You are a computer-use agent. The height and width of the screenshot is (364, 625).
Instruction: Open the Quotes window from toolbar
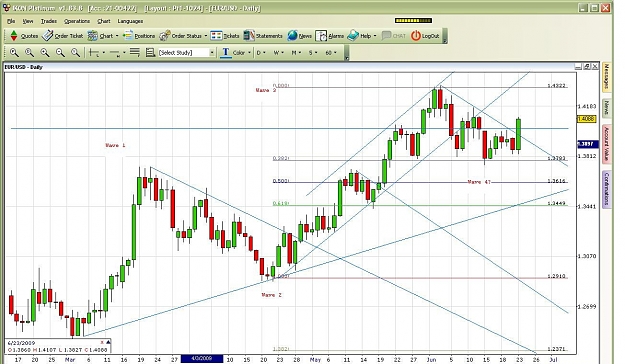[x=24, y=36]
